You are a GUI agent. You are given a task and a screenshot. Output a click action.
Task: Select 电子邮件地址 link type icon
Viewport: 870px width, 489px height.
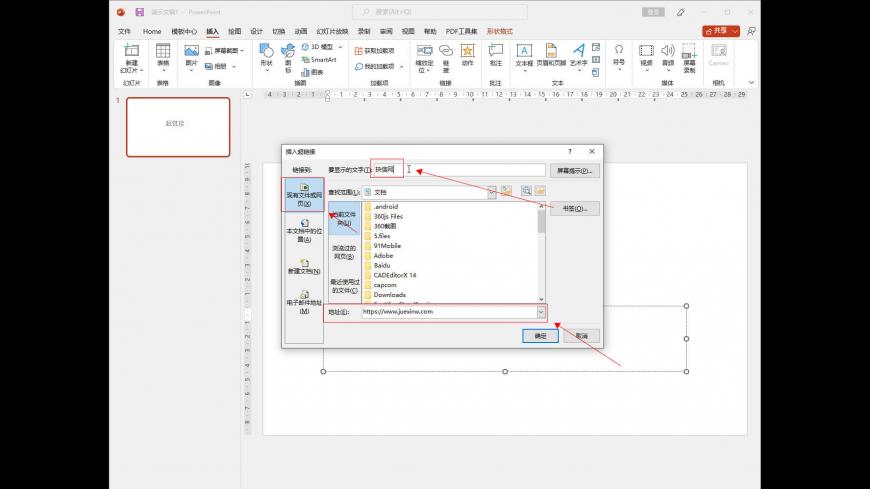pyautogui.click(x=304, y=292)
